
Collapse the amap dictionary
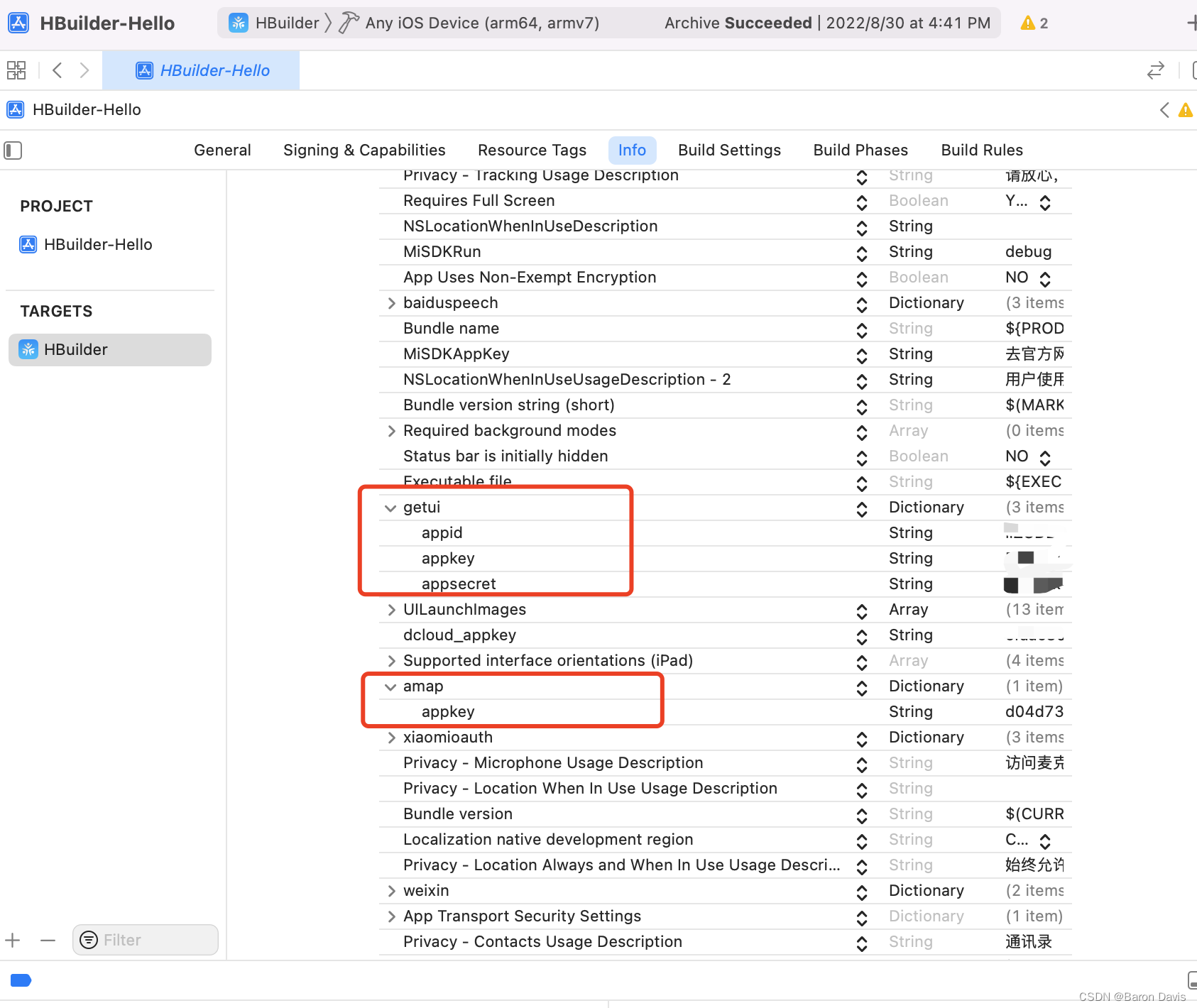click(x=390, y=686)
